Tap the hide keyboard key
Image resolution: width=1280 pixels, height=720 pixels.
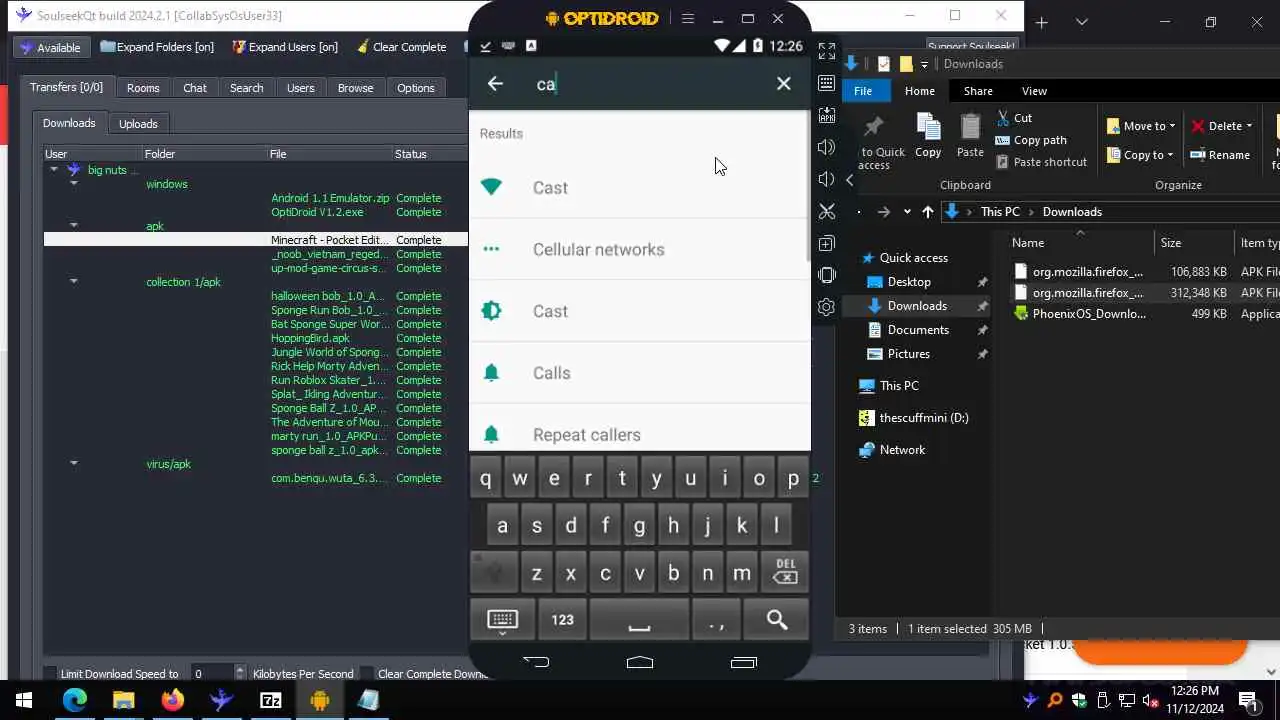[502, 621]
